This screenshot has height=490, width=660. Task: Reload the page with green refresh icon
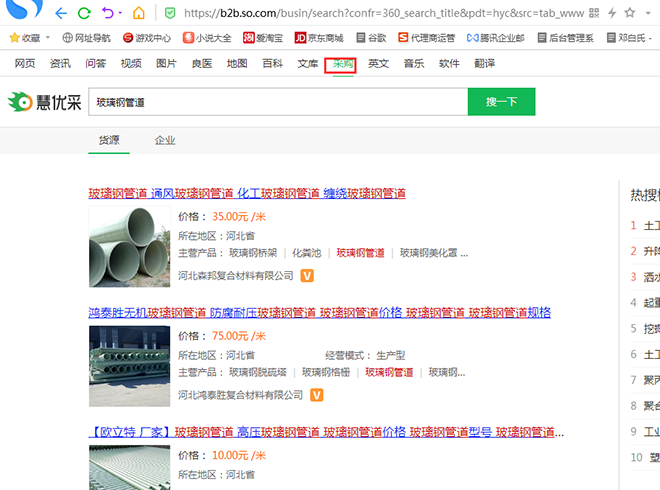coord(84,13)
